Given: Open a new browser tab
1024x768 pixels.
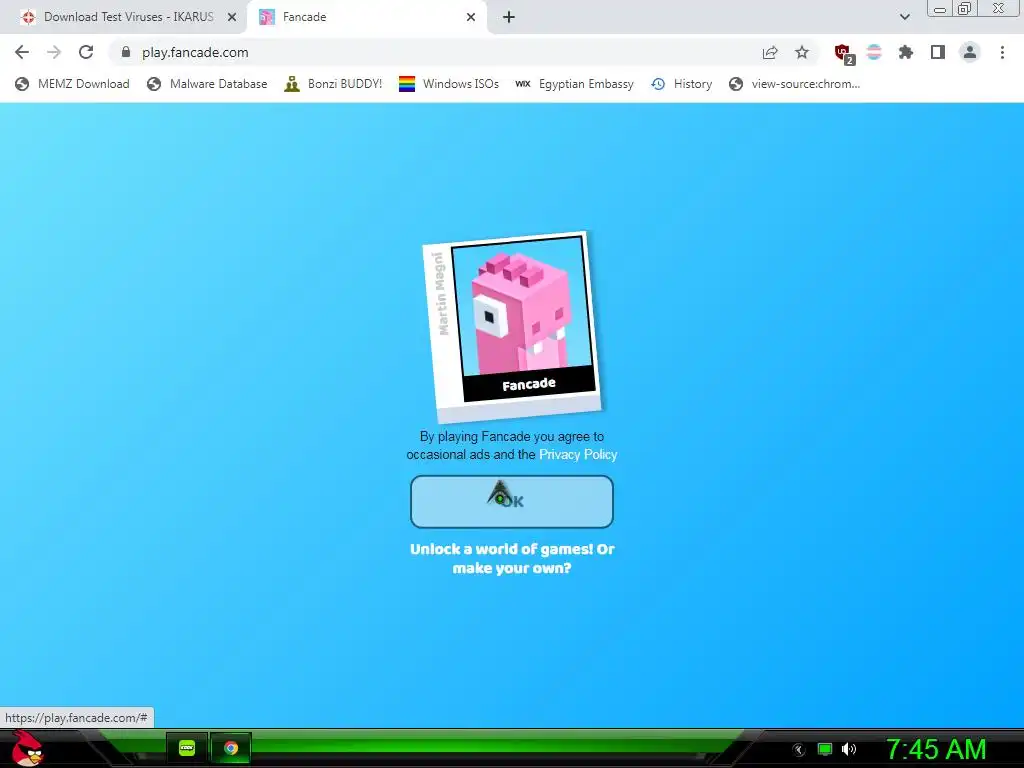Looking at the screenshot, I should (509, 17).
